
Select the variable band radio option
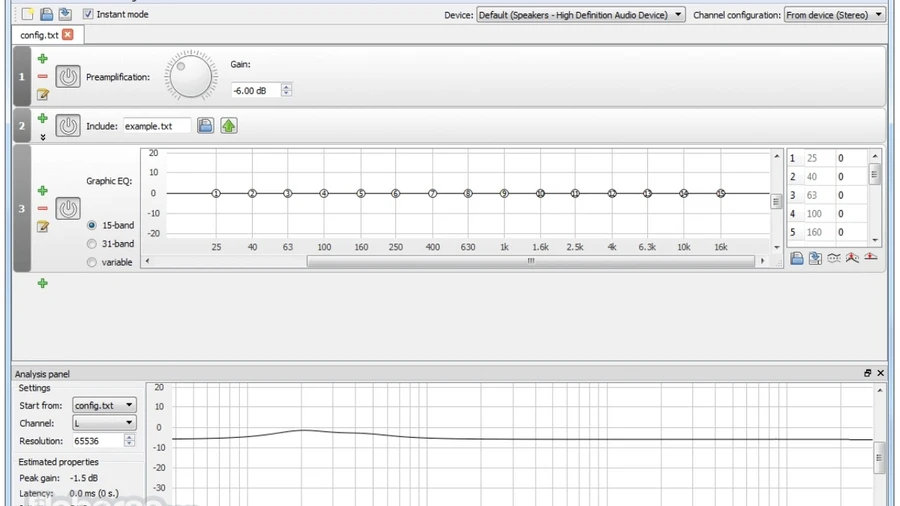click(x=92, y=262)
